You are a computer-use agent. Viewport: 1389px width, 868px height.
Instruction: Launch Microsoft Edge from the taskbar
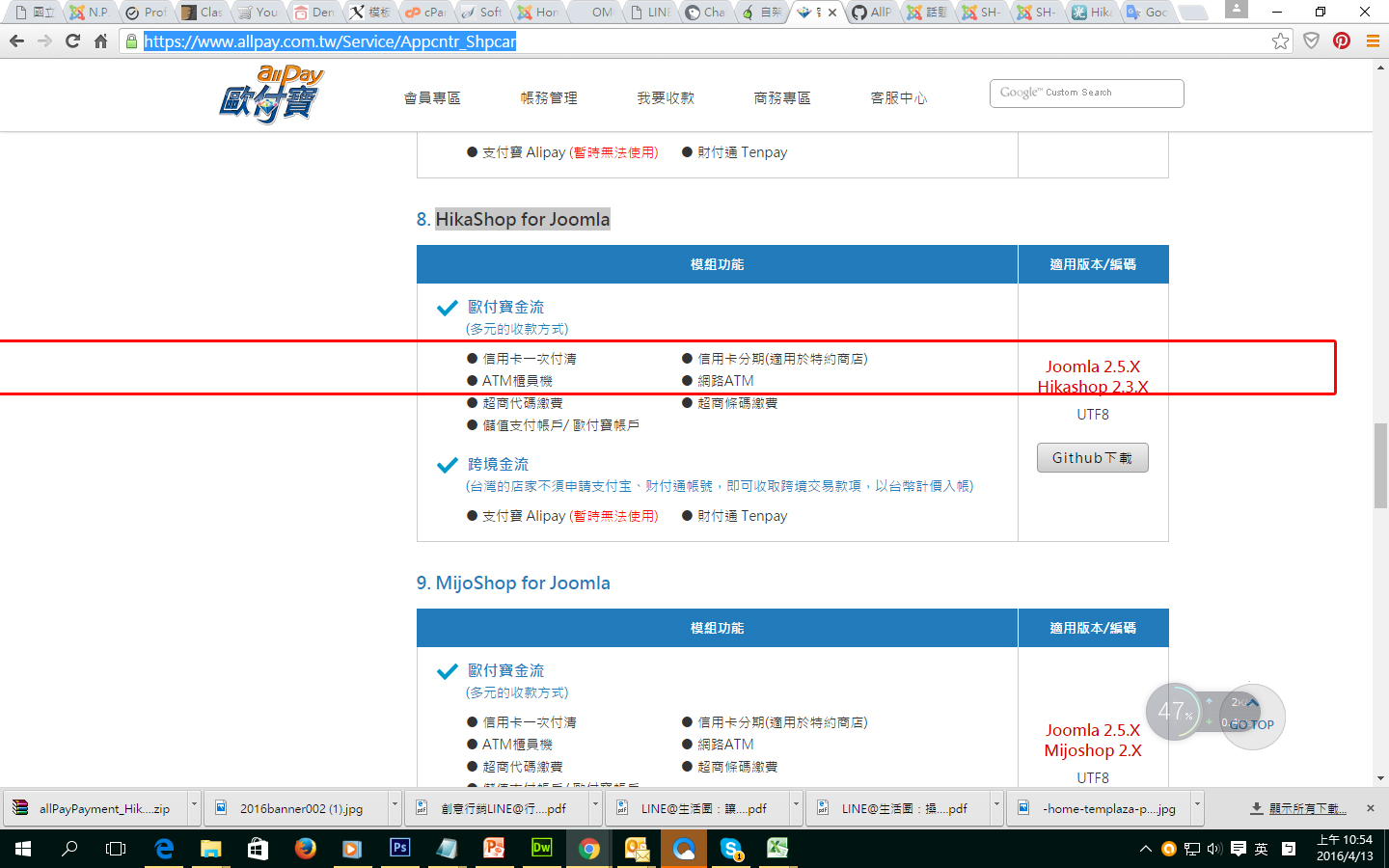pos(164,849)
